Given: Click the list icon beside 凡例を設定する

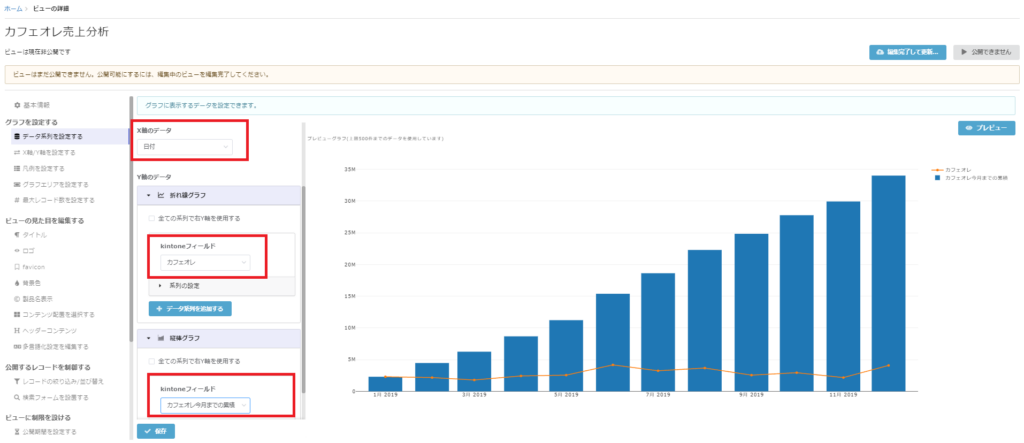Looking at the screenshot, I should click(x=17, y=169).
